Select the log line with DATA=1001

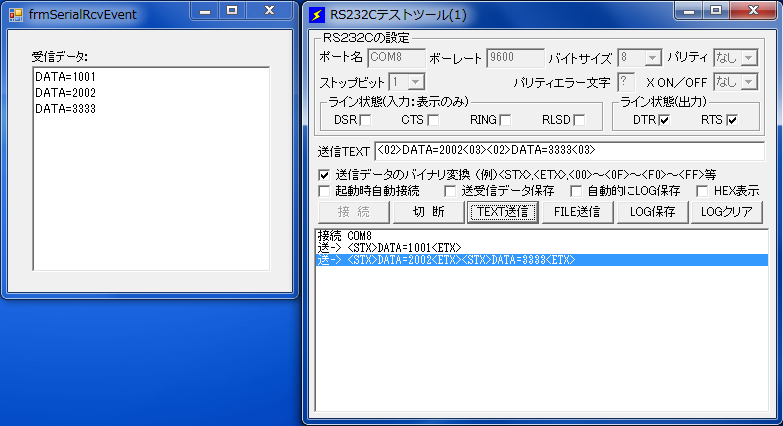pyautogui.click(x=542, y=248)
